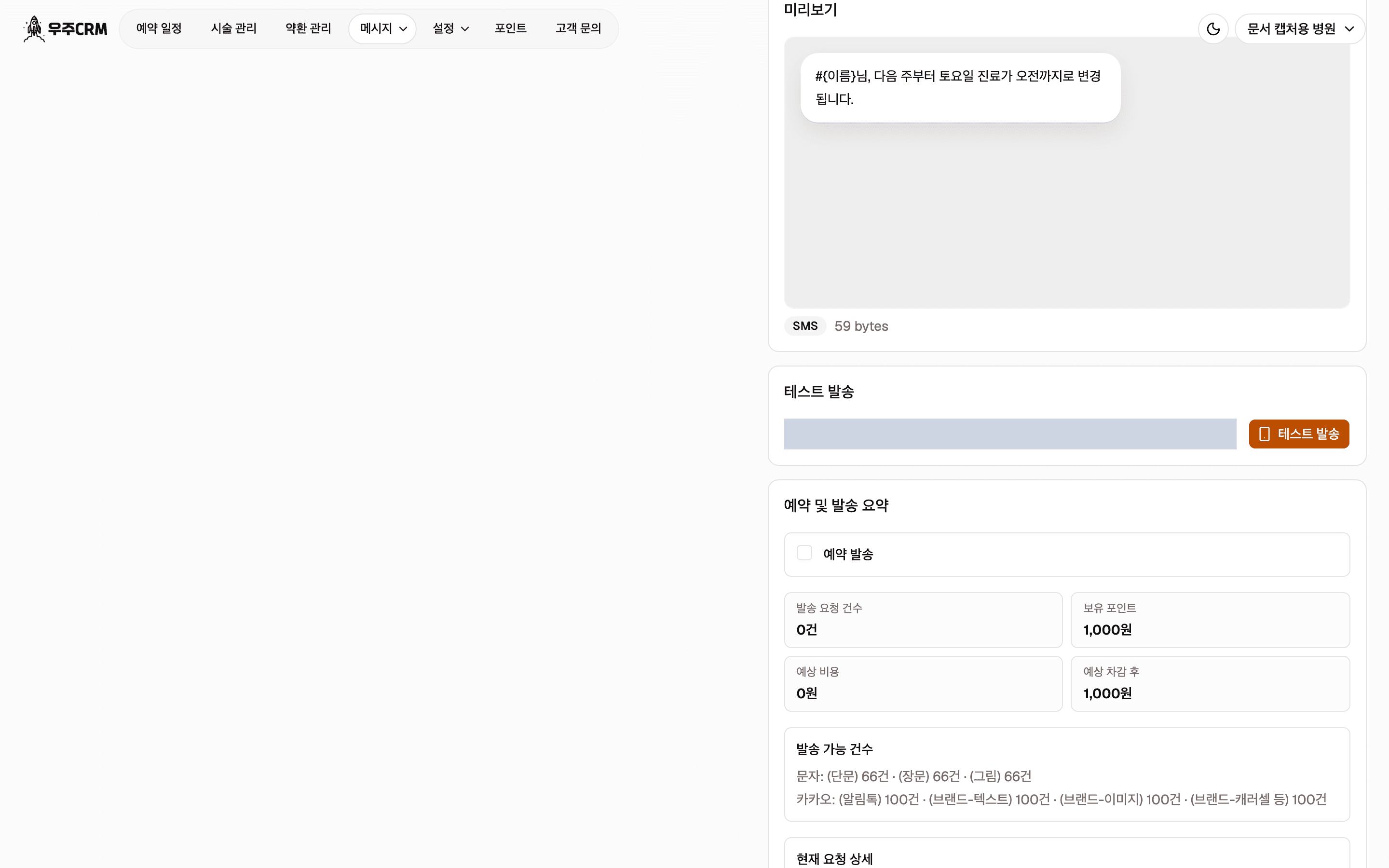Click the SMS type badge
Screen dimensions: 1389x868
point(804,326)
